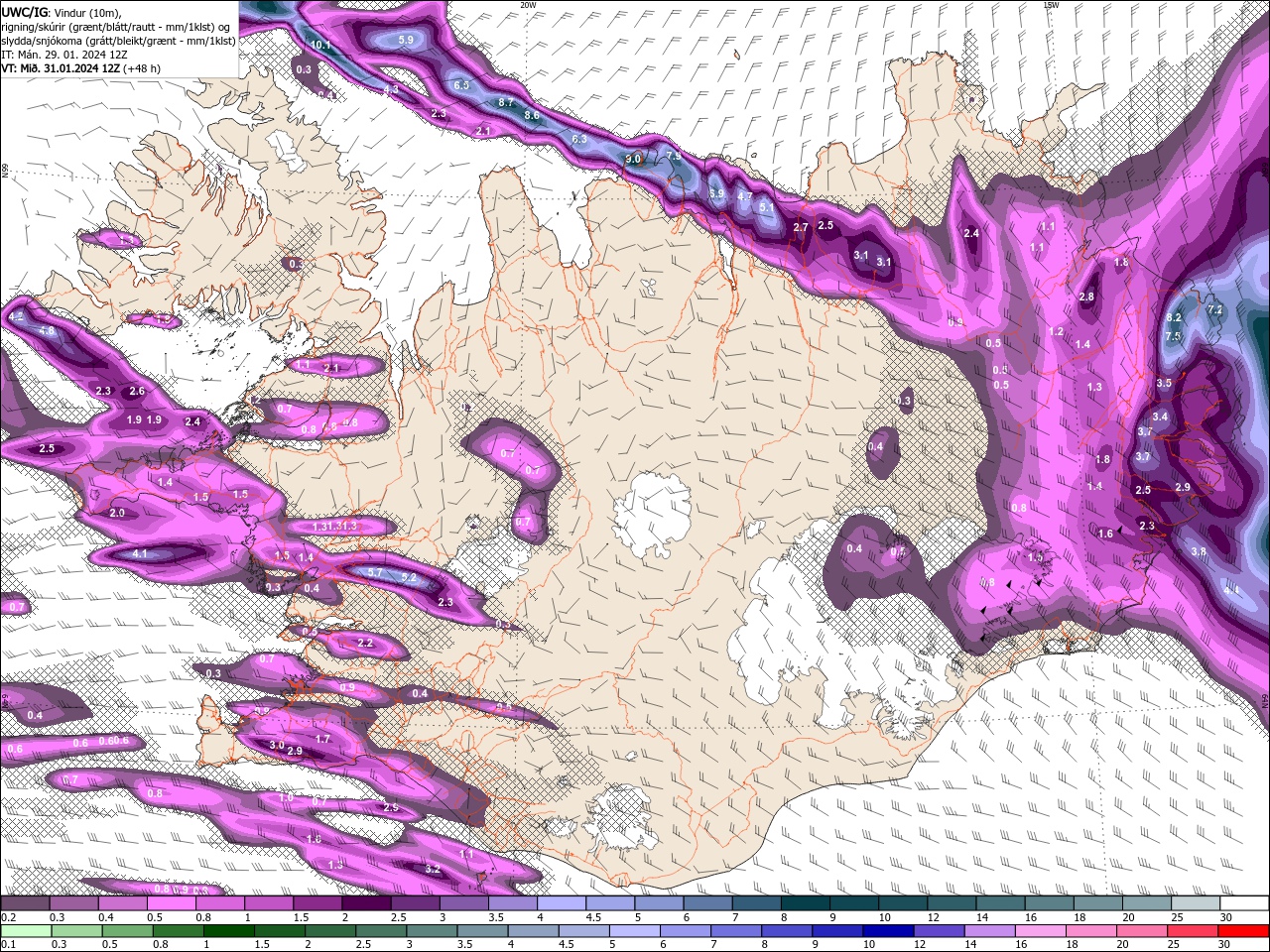Click the 3.2 value near the south coast

tap(433, 869)
